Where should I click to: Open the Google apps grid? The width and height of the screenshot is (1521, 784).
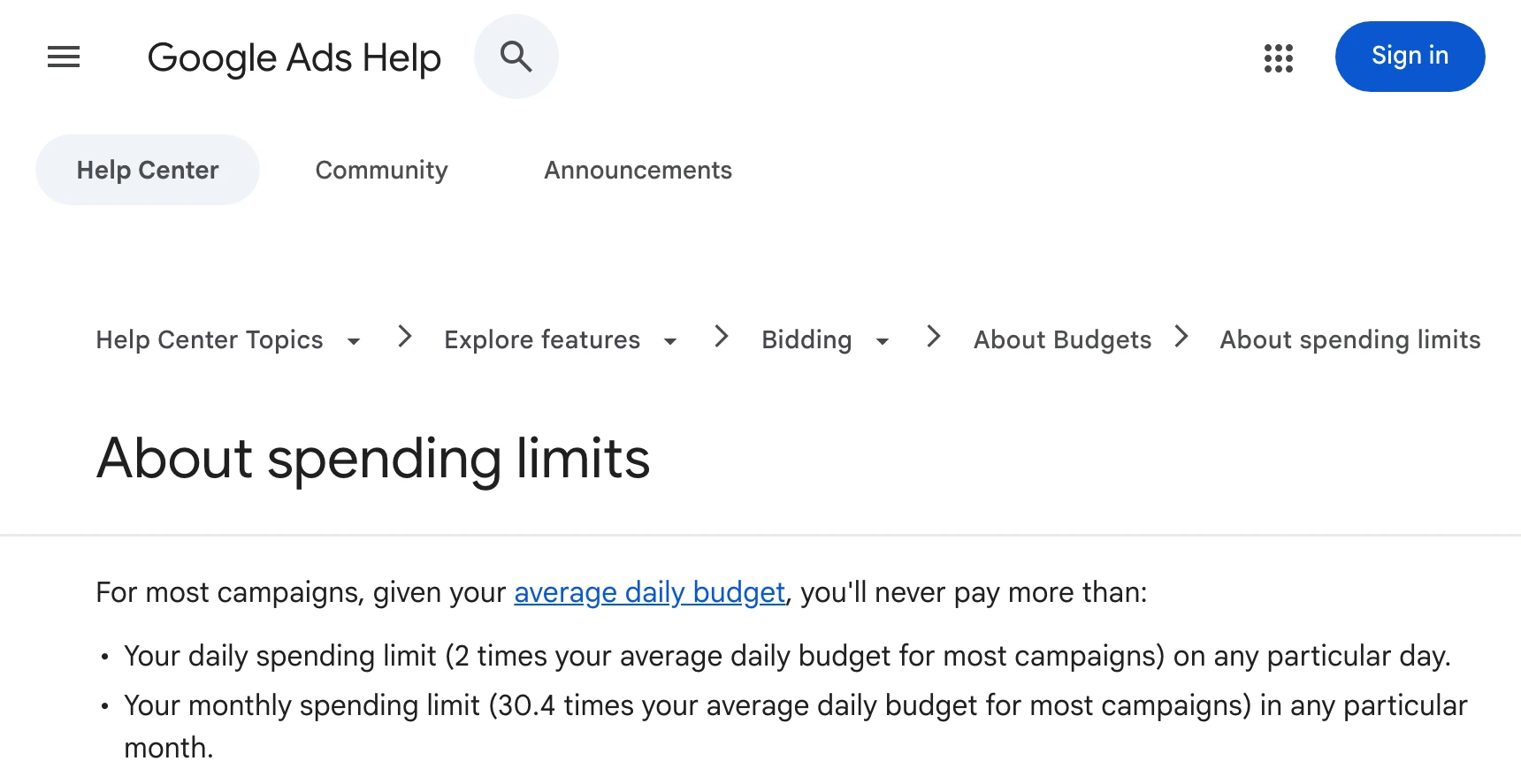pos(1278,57)
